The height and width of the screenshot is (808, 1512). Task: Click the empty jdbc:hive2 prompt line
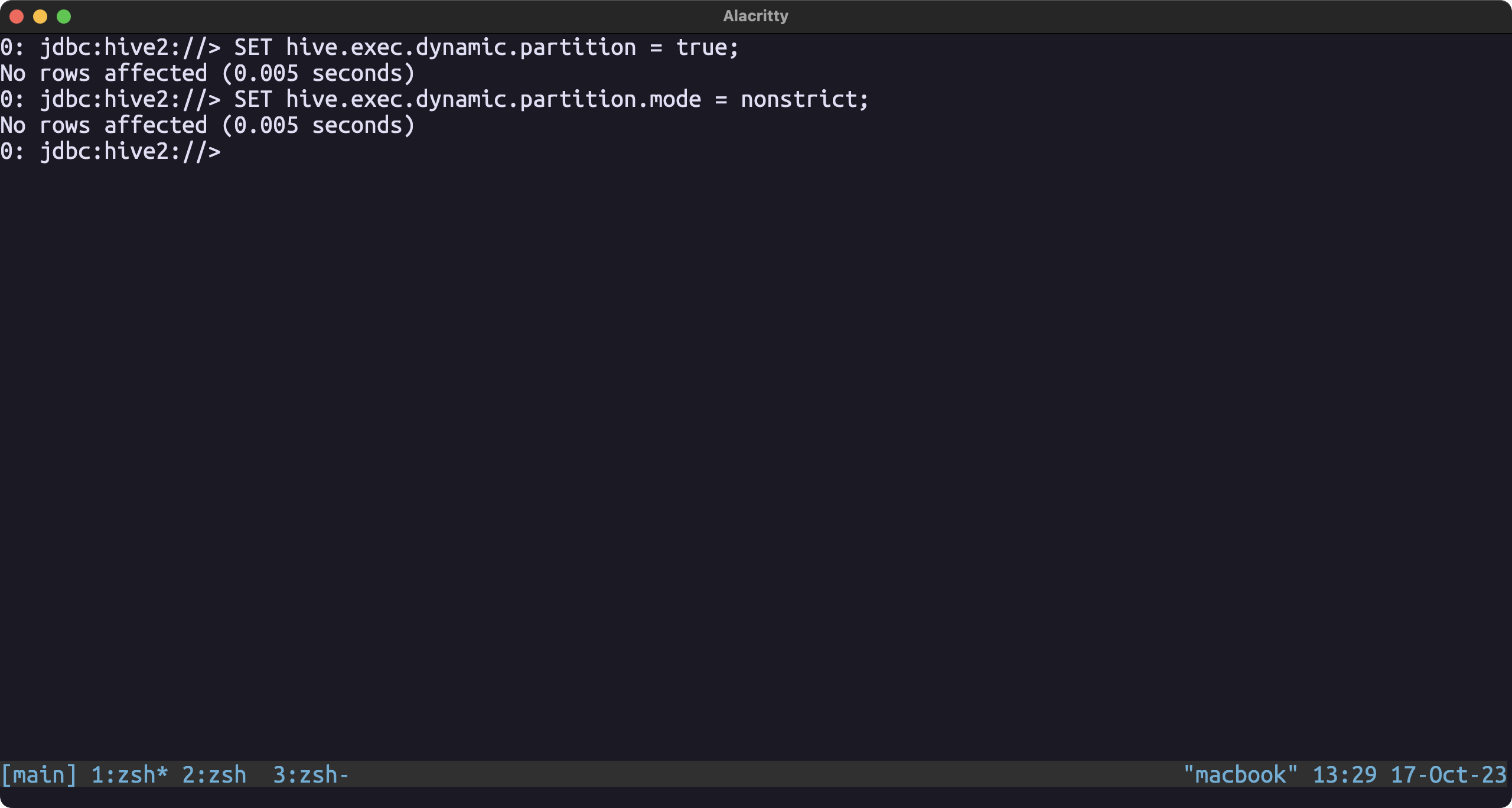point(110,151)
